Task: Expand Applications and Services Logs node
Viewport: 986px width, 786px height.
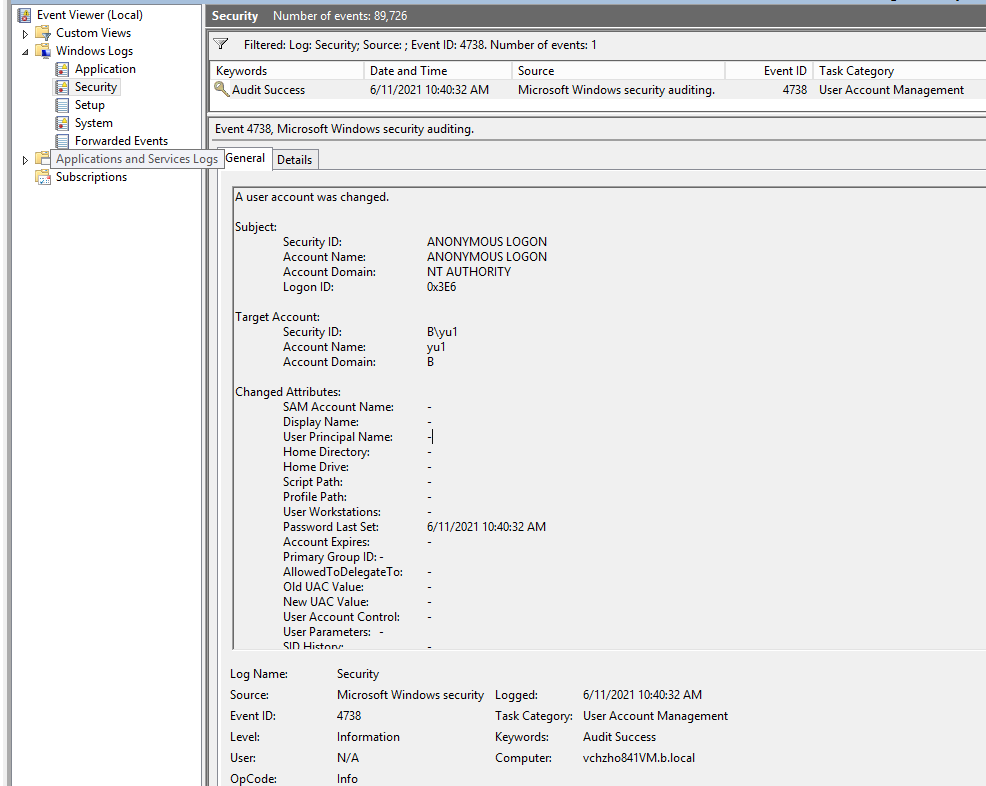Action: [x=25, y=160]
